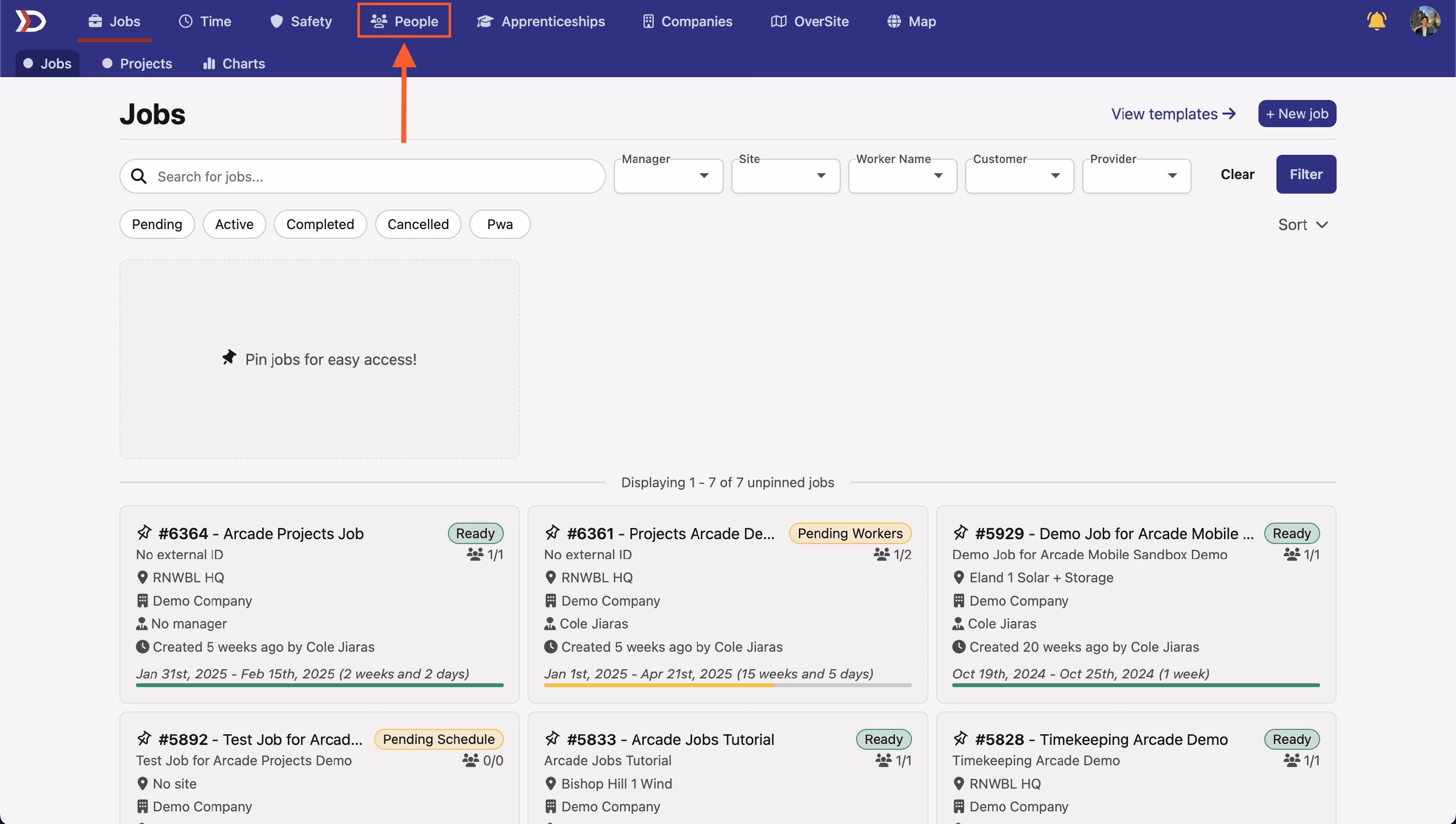Pin job #5929 Demo Job for Arcade Mobile
Viewport: 1456px width, 824px height.
tap(960, 532)
